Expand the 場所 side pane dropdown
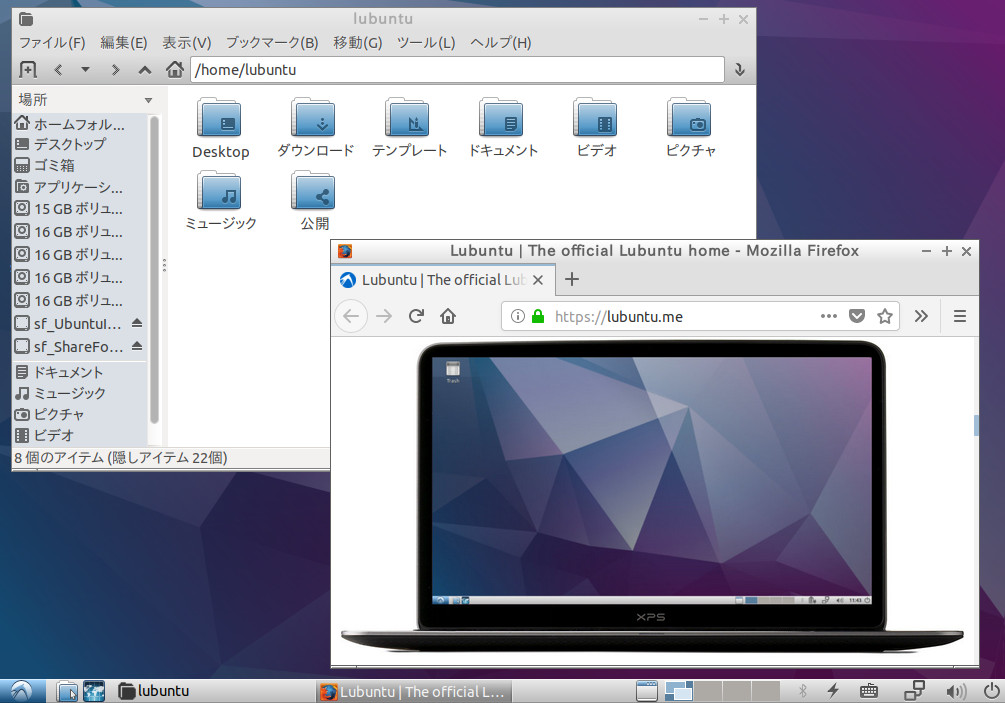Viewport: 1005px width, 703px height. pyautogui.click(x=148, y=100)
